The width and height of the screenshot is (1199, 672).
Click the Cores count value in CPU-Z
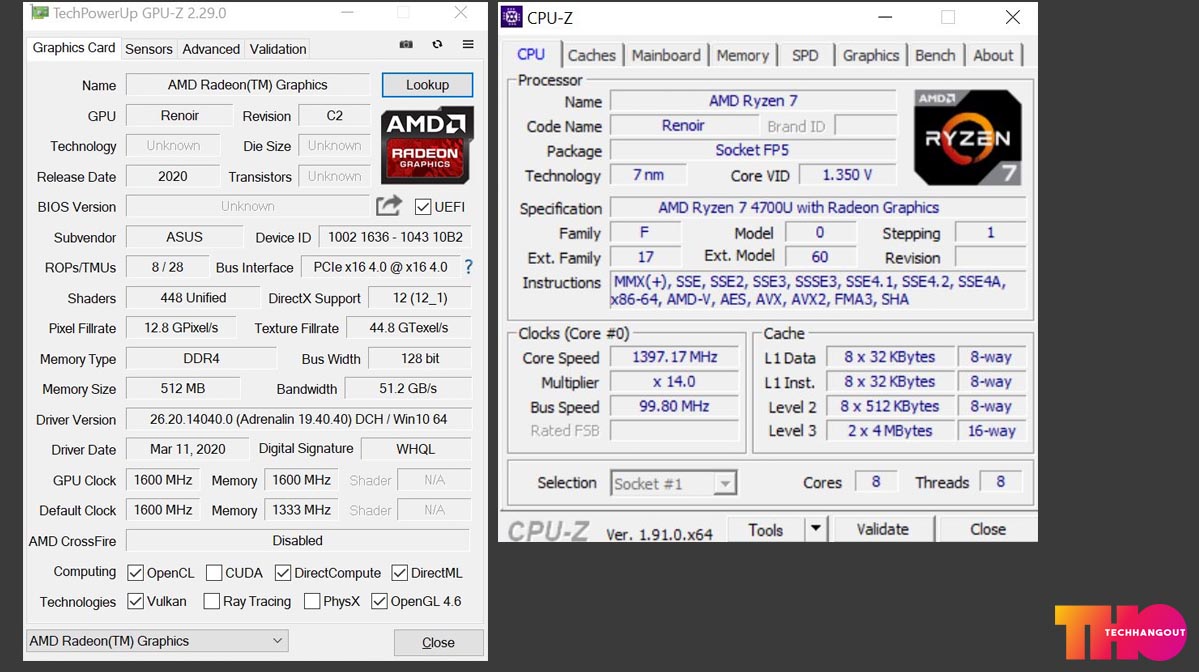(876, 482)
